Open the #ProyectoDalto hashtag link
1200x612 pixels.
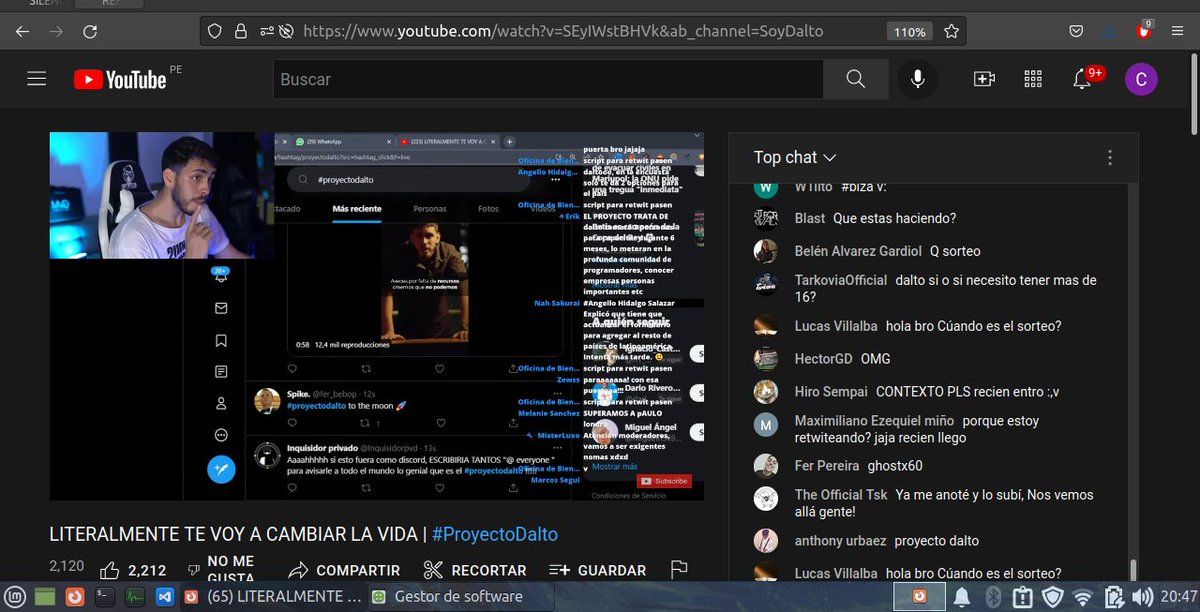tap(495, 534)
